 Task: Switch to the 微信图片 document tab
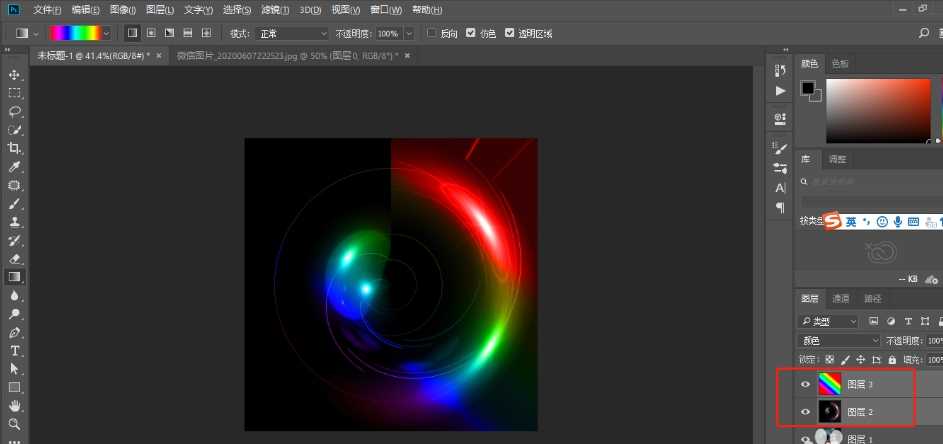(284, 56)
